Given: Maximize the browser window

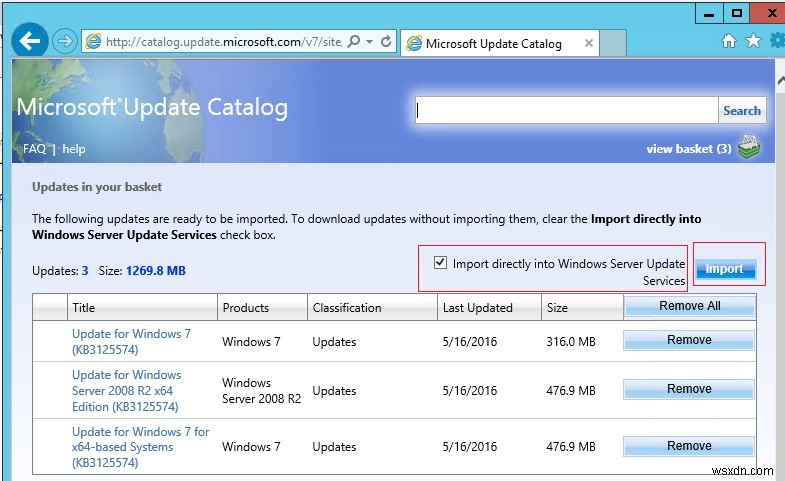Looking at the screenshot, I should (736, 14).
